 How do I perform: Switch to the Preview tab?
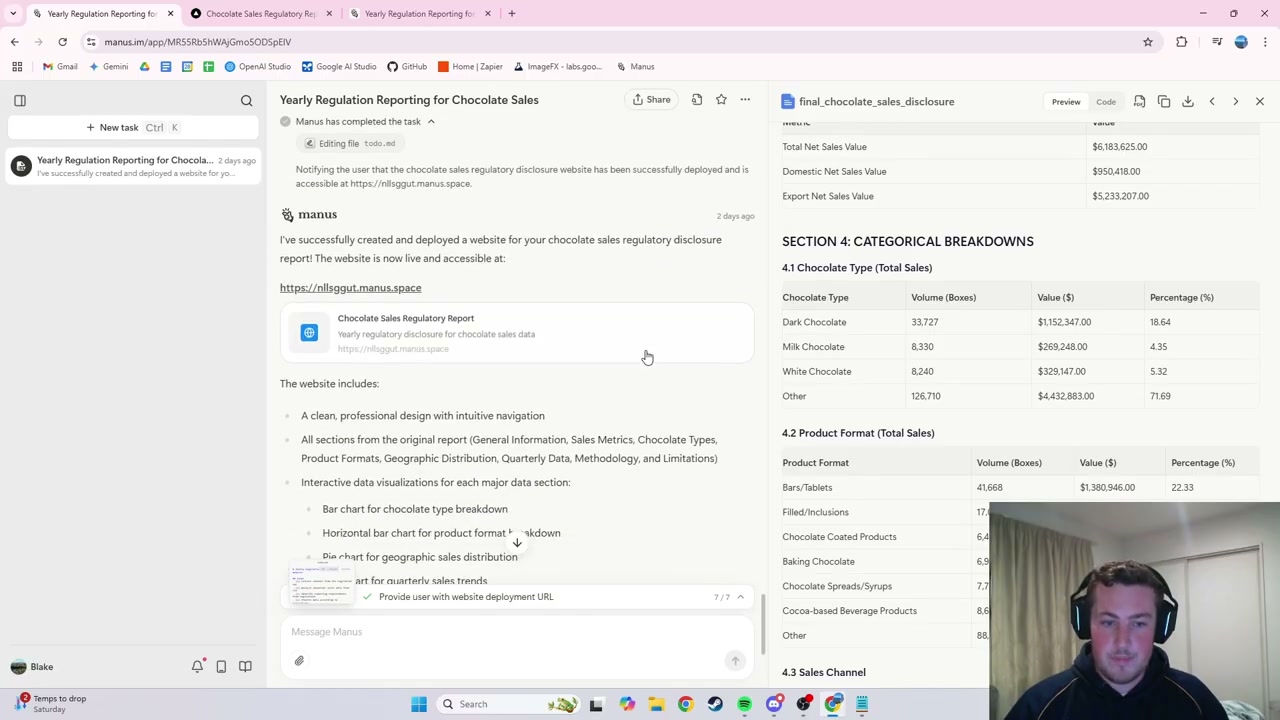pyautogui.click(x=1066, y=101)
